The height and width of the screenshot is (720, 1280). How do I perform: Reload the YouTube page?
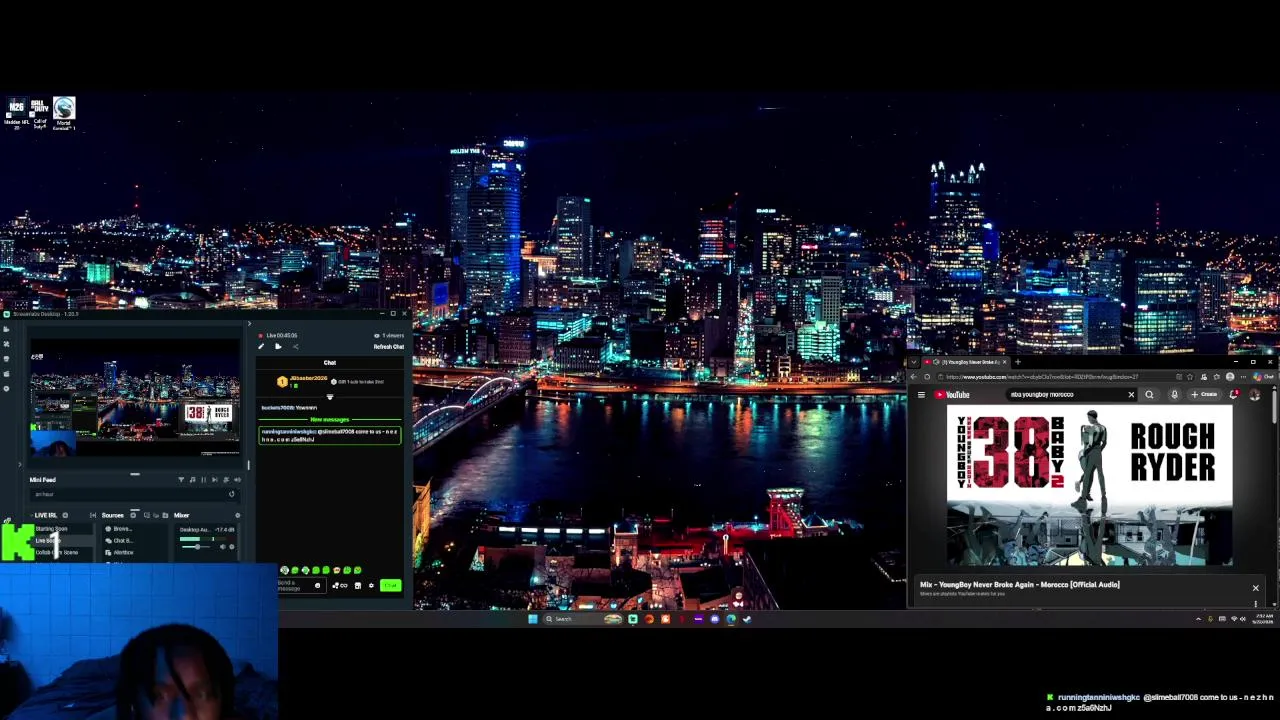[x=927, y=377]
